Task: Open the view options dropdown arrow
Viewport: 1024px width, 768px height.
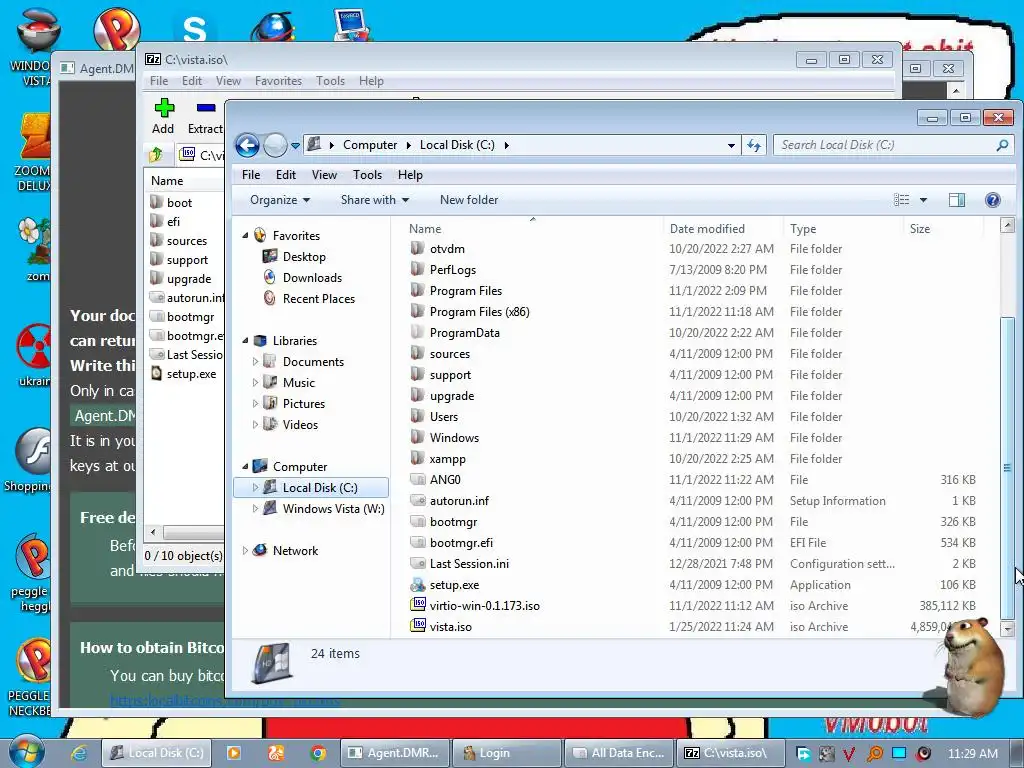Action: pyautogui.click(x=923, y=200)
